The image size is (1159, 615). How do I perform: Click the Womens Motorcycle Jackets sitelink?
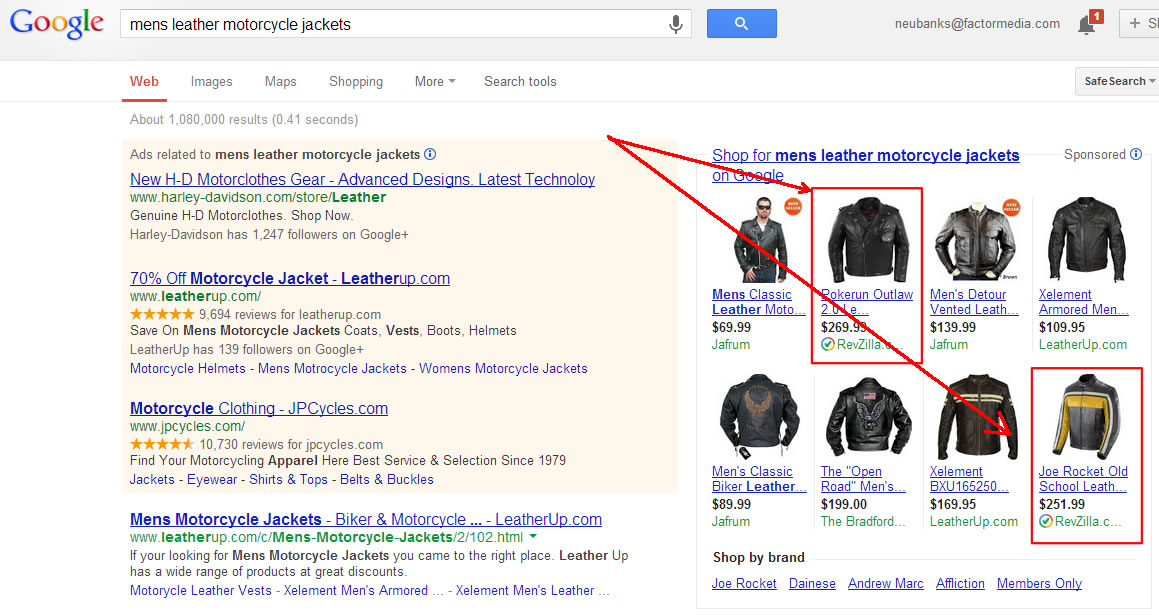(503, 368)
